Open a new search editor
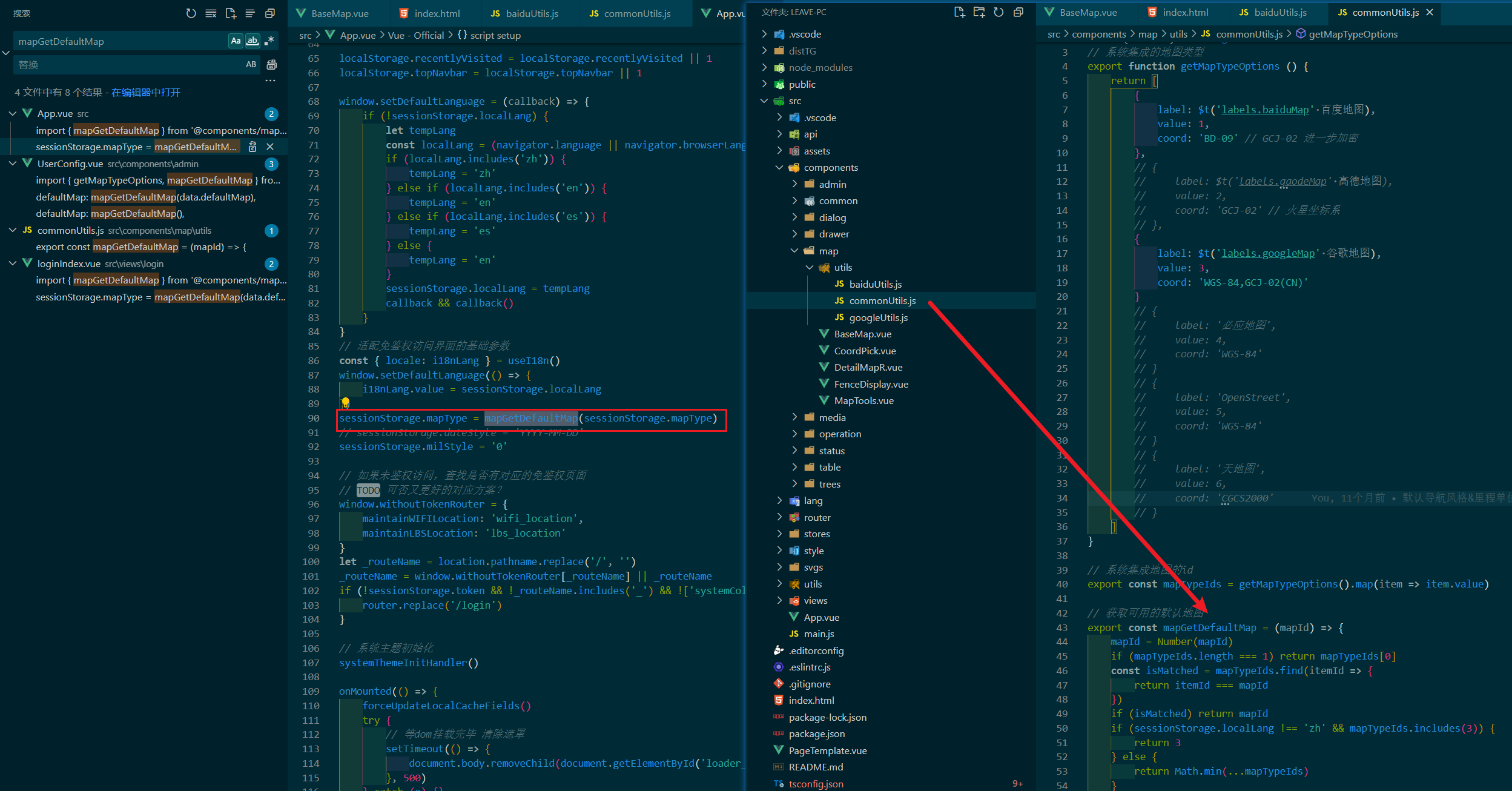1512x791 pixels. [231, 13]
